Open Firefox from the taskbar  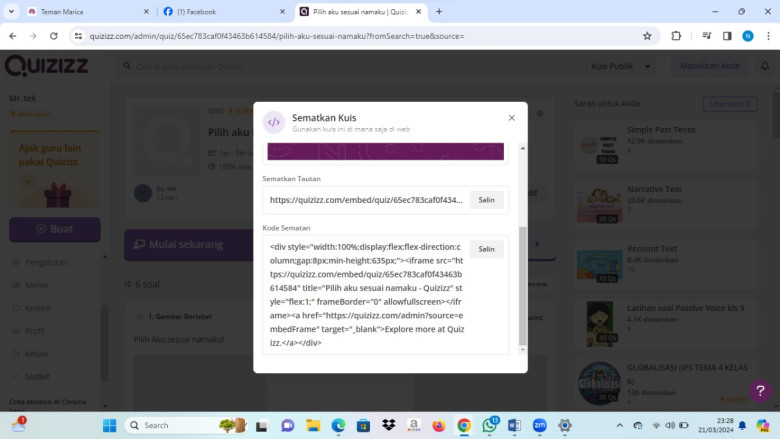(439, 426)
